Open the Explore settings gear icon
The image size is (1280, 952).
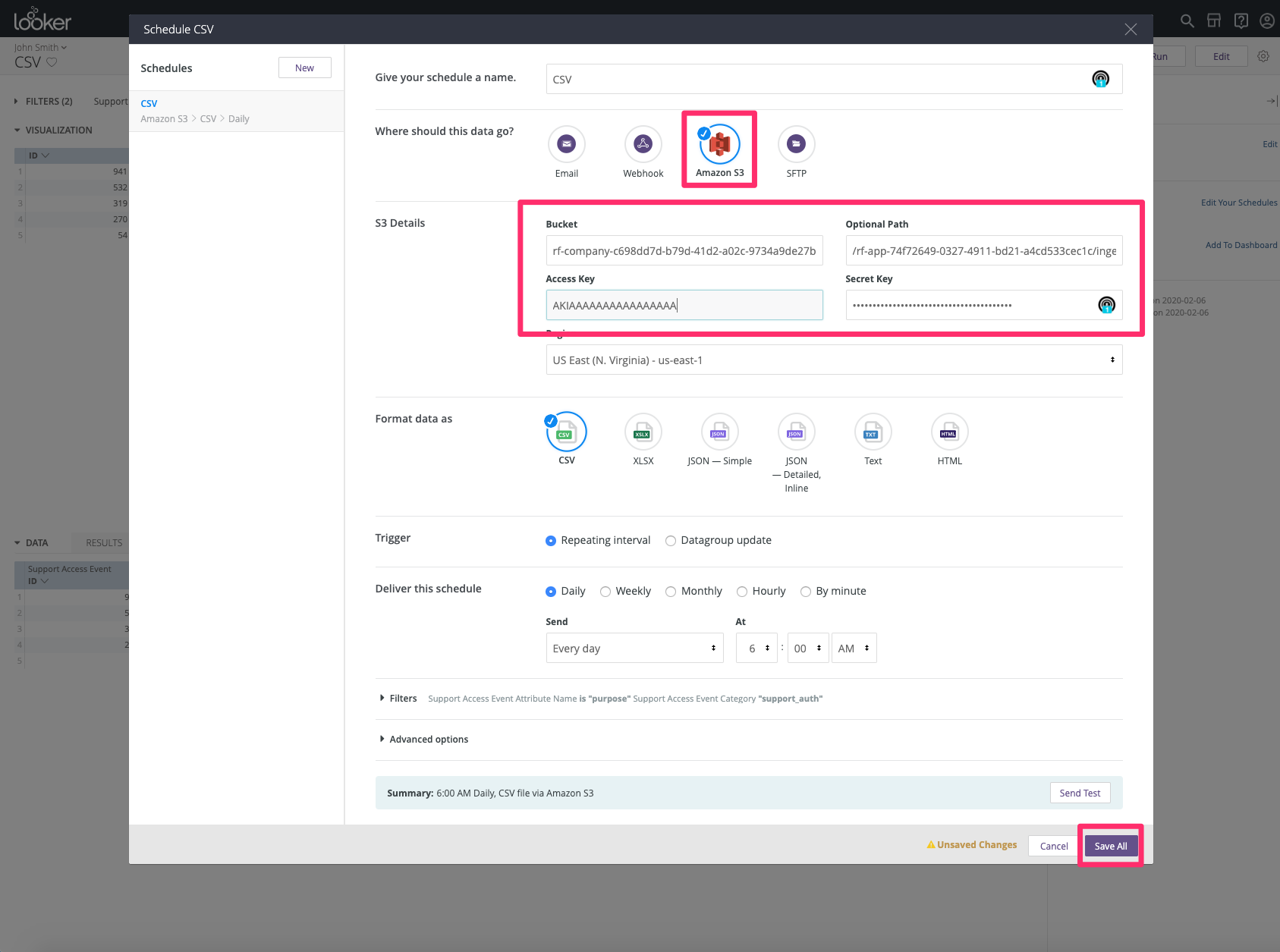(x=1263, y=56)
